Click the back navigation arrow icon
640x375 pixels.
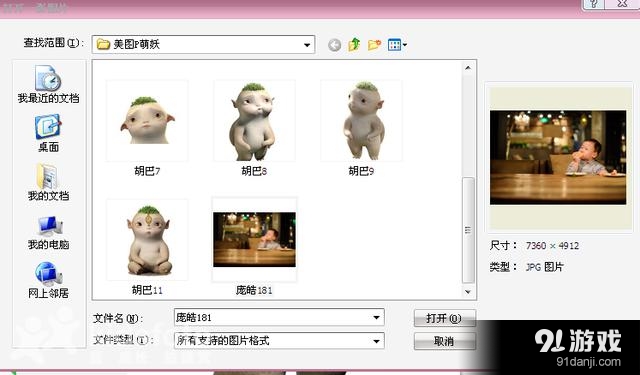[x=334, y=44]
